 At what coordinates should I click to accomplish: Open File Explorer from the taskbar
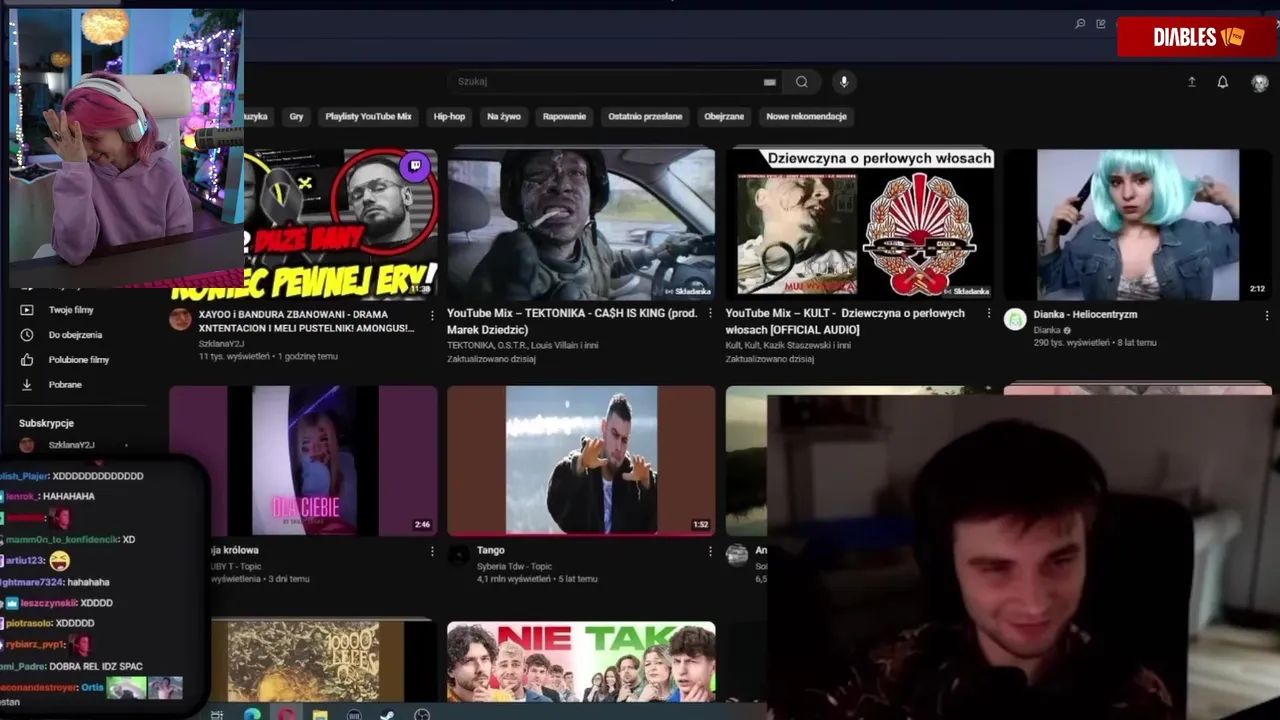pos(320,714)
